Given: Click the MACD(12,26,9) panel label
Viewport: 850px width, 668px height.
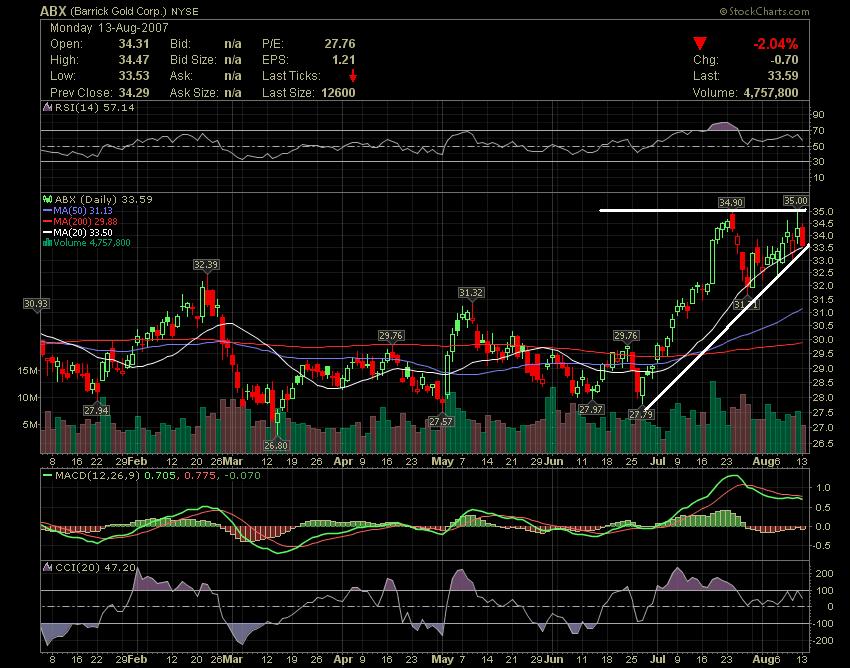Looking at the screenshot, I should tap(98, 476).
